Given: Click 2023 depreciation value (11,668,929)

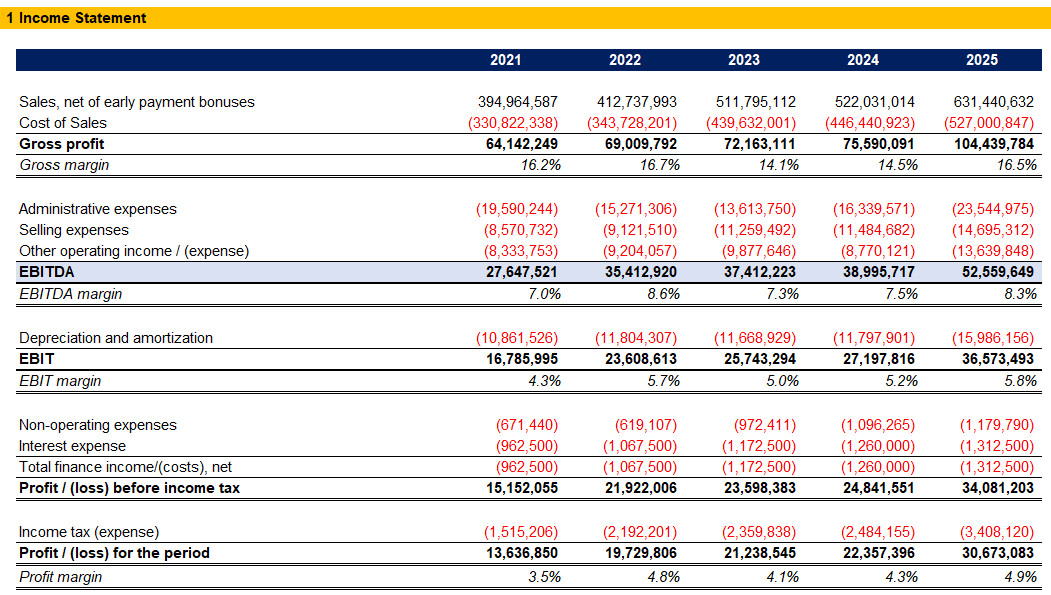Looking at the screenshot, I should tap(755, 338).
